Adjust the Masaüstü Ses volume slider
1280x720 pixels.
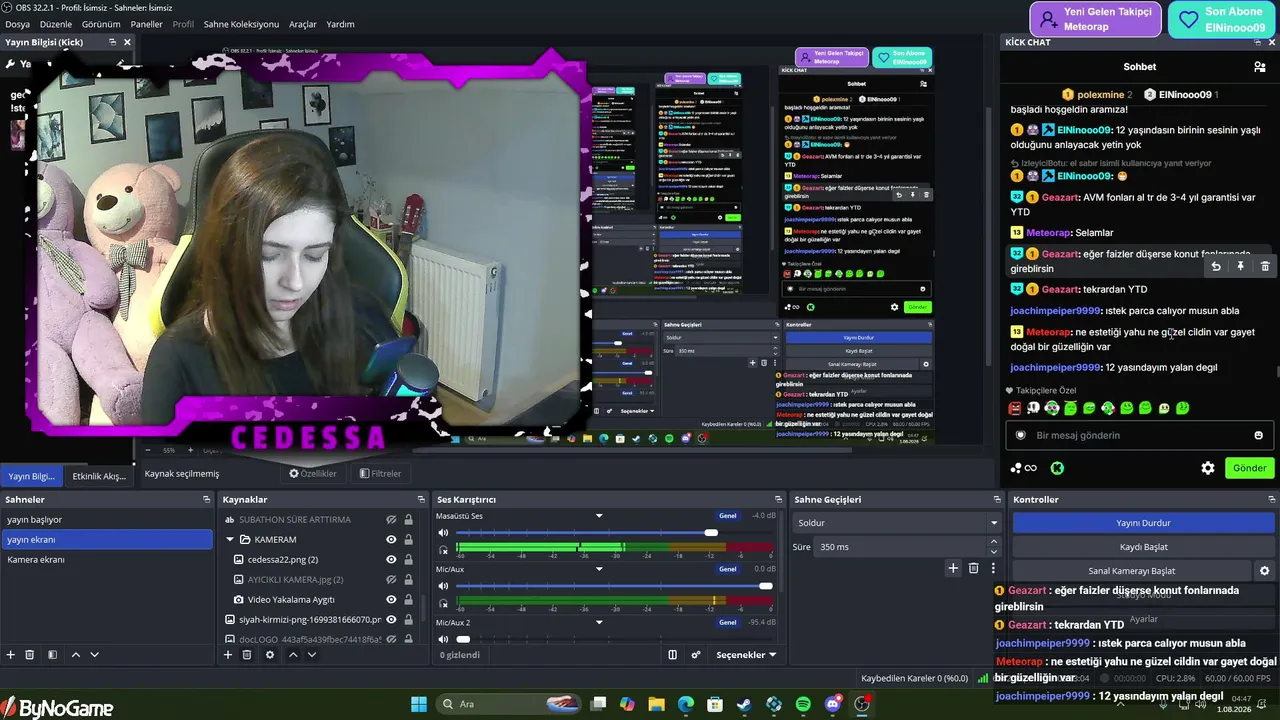[x=711, y=533]
